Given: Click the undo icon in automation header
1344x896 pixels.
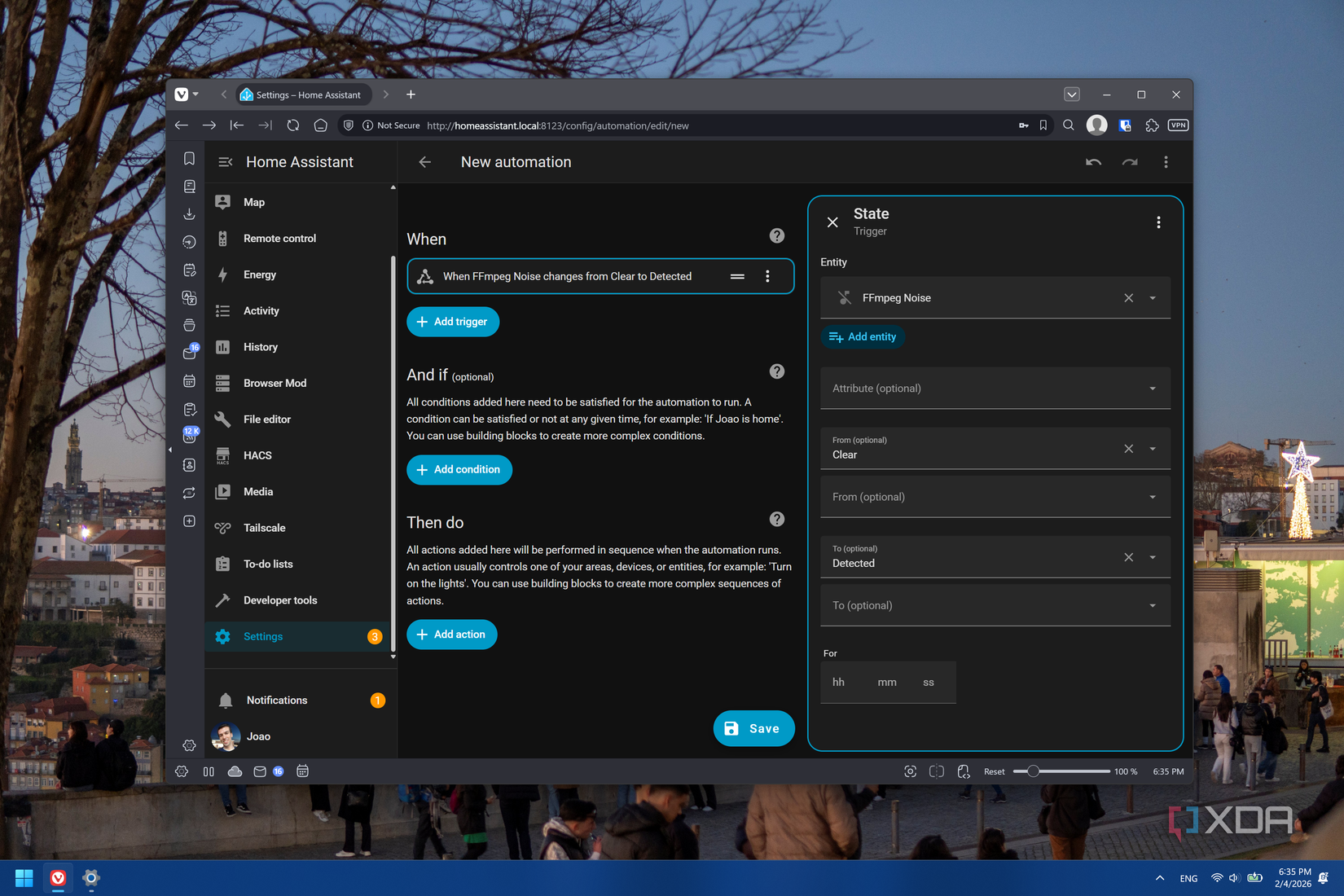Looking at the screenshot, I should tap(1093, 162).
